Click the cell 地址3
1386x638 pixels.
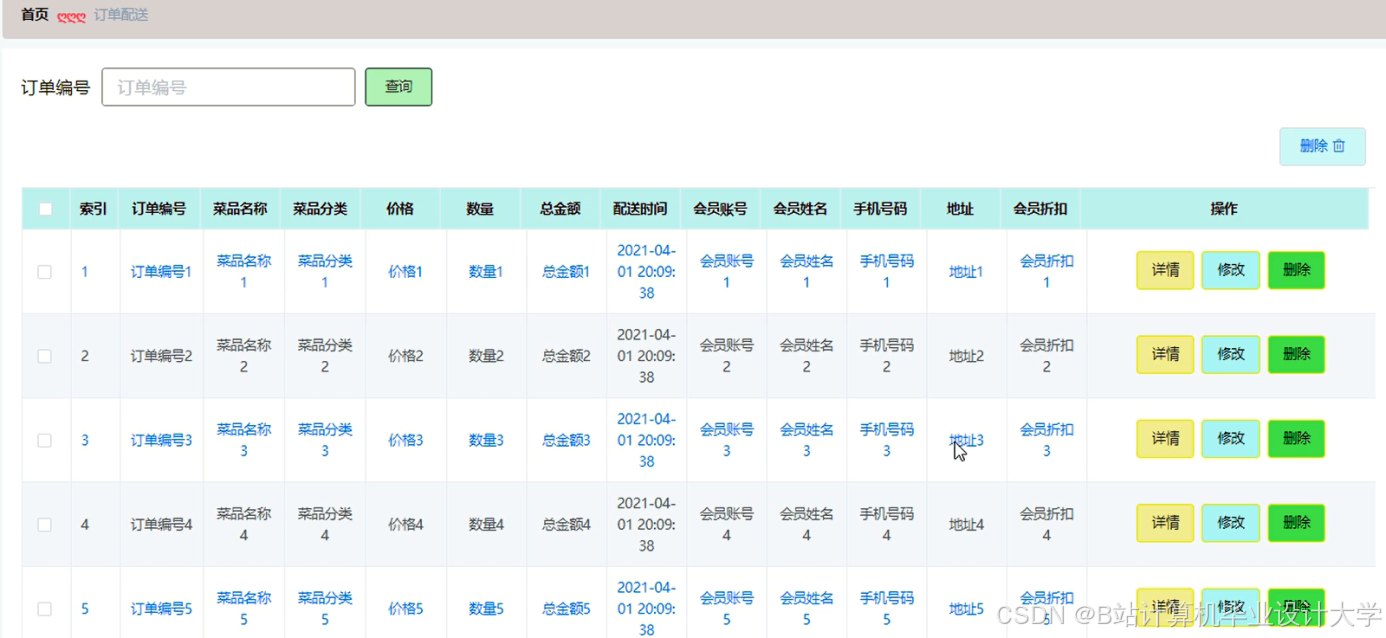(x=966, y=440)
